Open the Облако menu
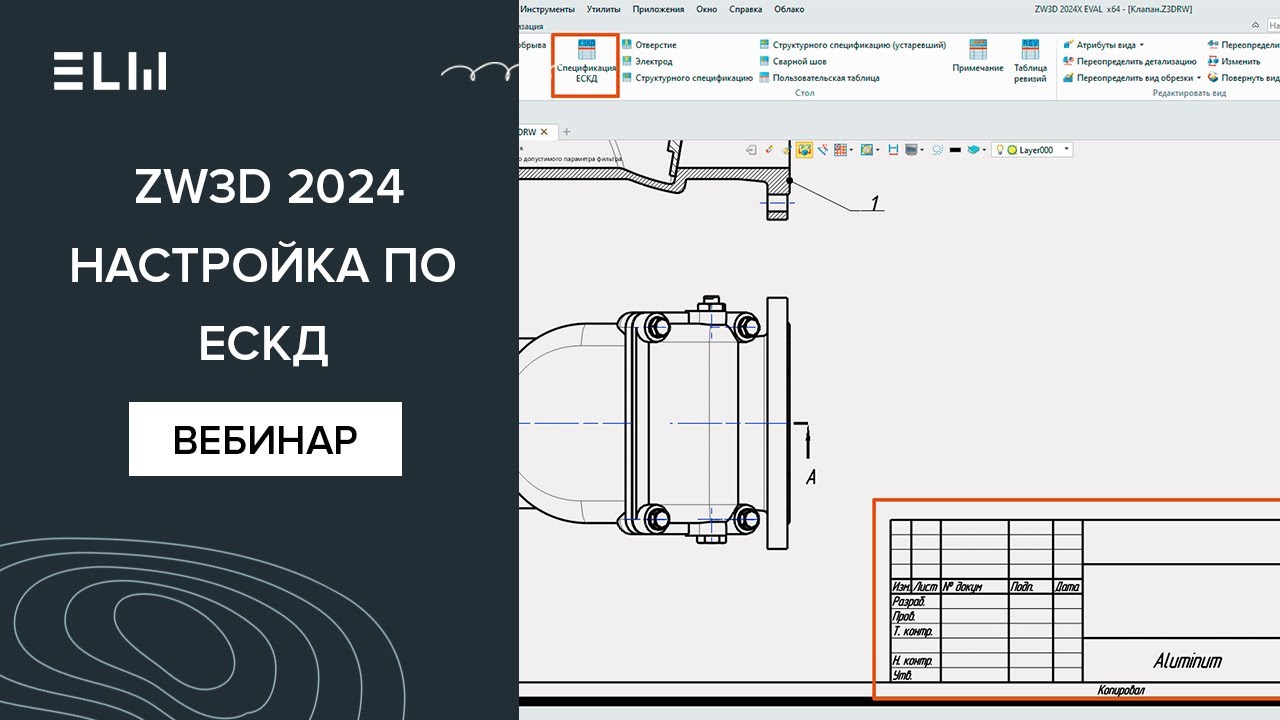Screen dimensions: 1280x720 pos(789,9)
